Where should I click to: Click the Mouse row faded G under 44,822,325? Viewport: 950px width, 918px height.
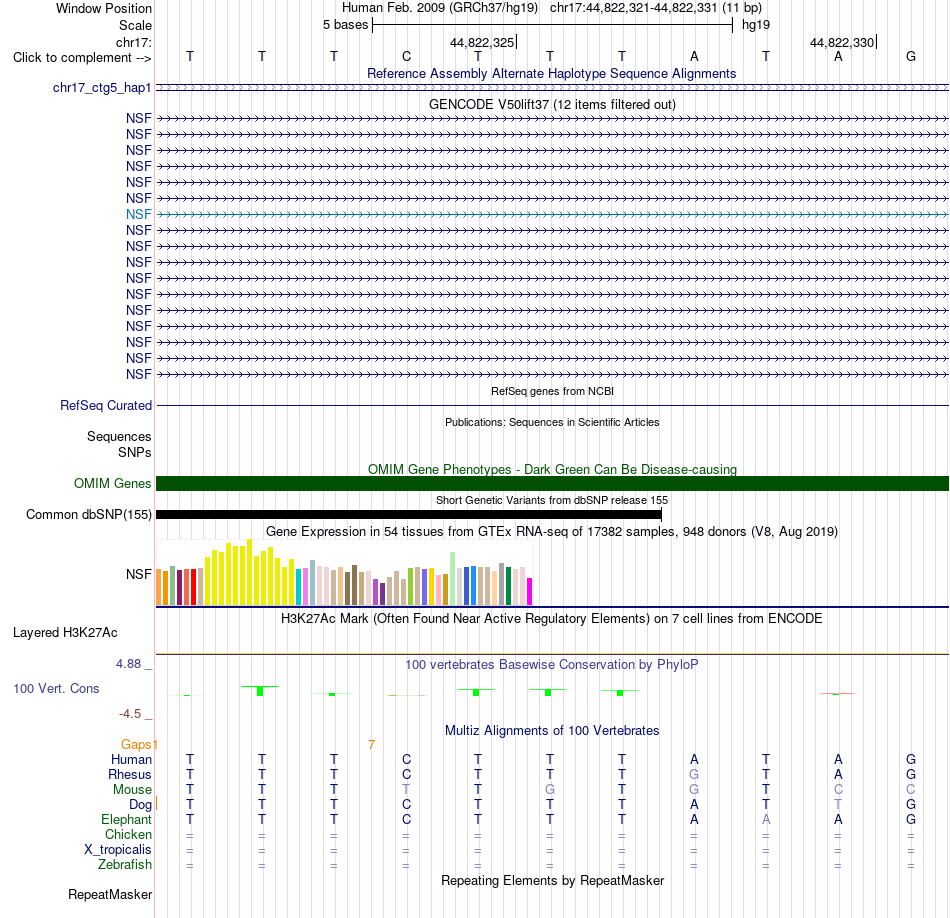coord(550,790)
